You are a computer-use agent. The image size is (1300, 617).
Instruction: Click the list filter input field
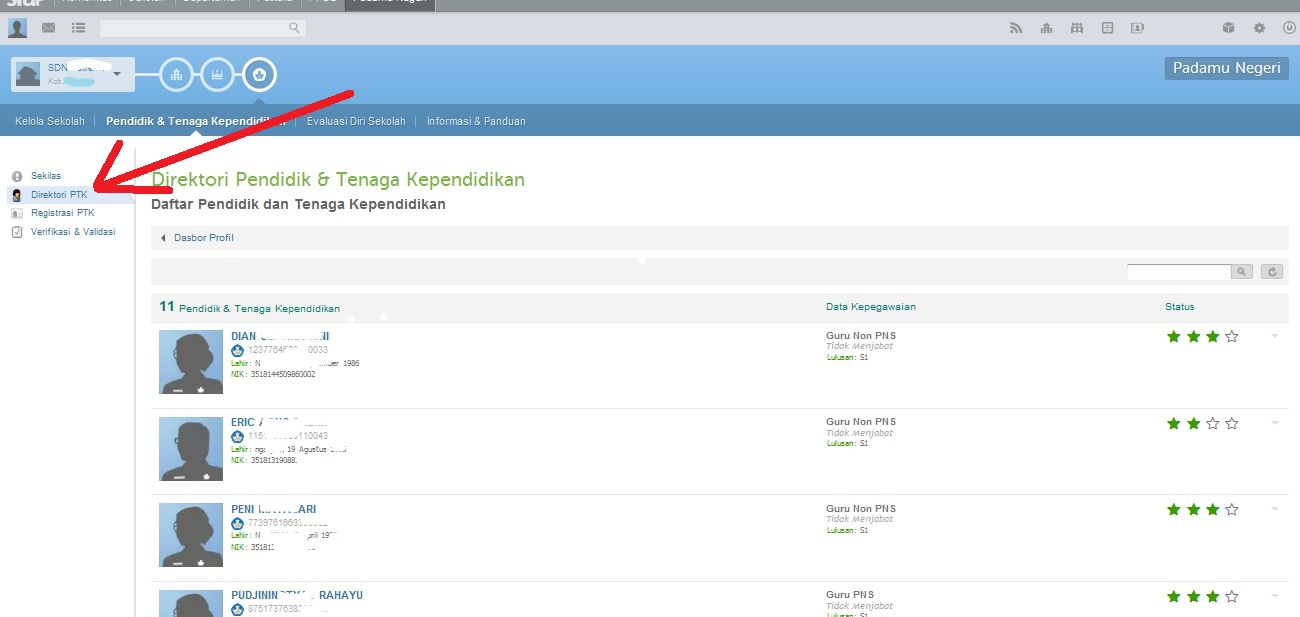click(x=1179, y=271)
